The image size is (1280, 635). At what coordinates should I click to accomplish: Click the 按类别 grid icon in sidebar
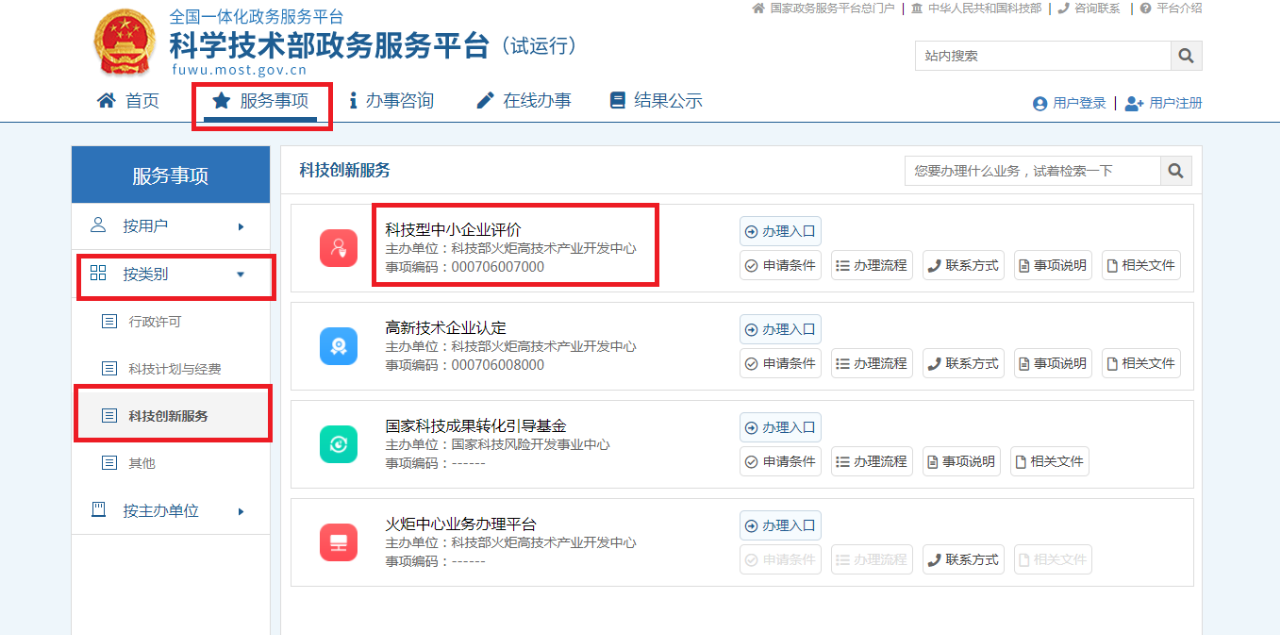pyautogui.click(x=98, y=273)
